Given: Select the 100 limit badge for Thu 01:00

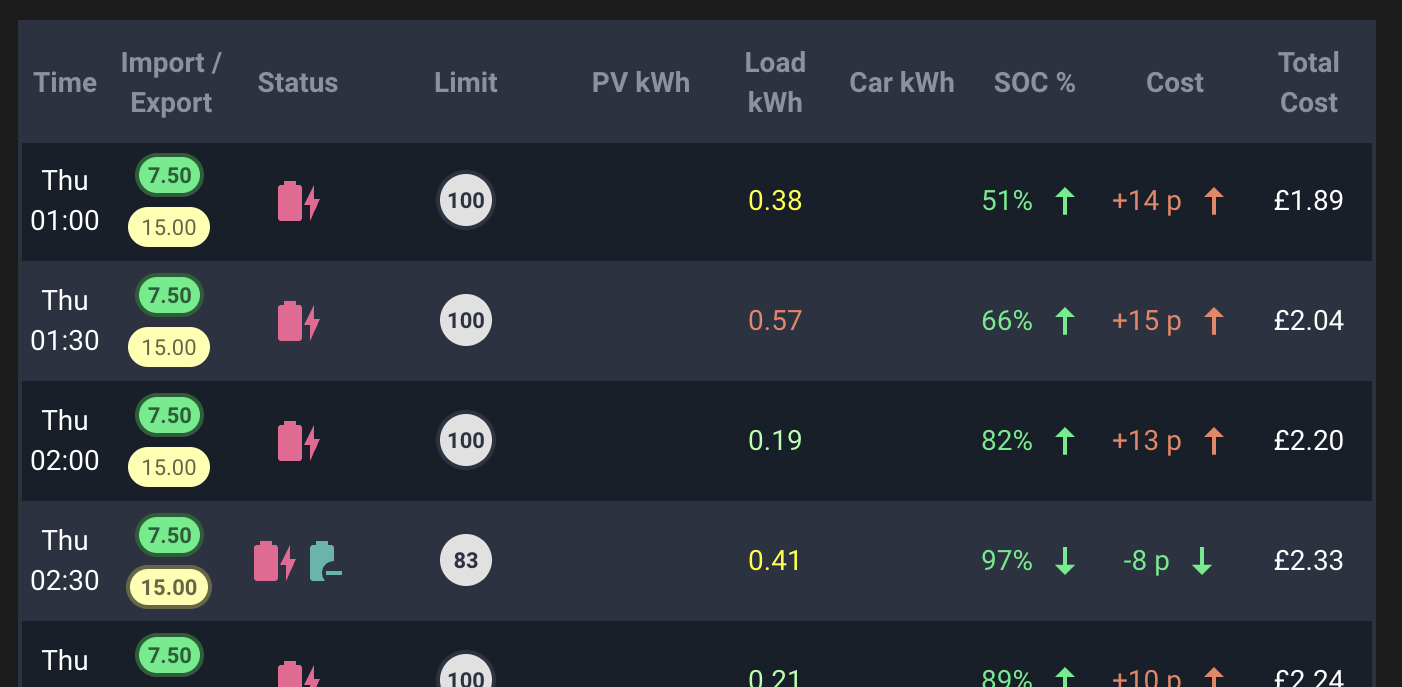Looking at the screenshot, I should pos(466,201).
